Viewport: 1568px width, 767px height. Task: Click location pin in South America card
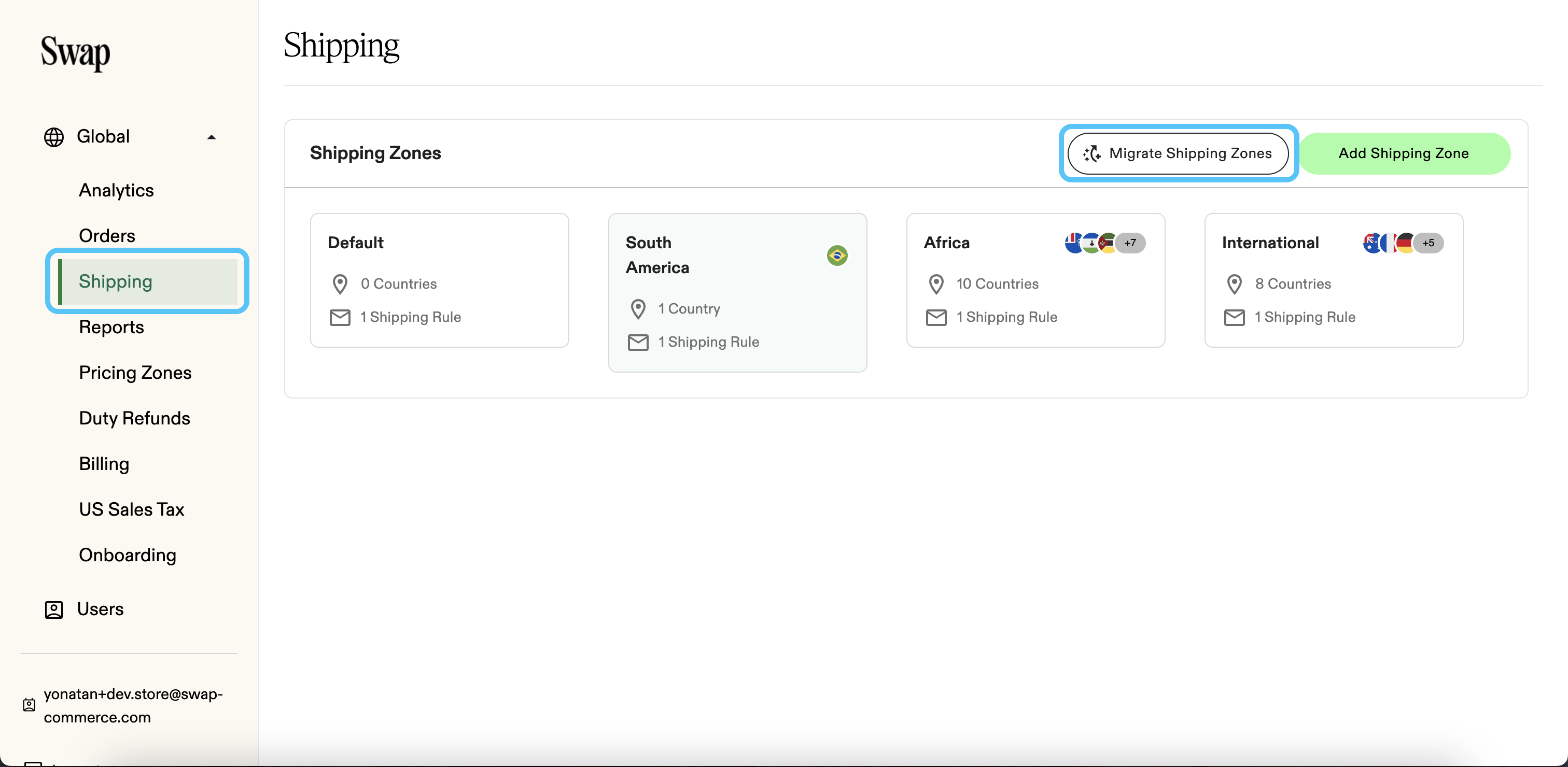[x=638, y=309]
